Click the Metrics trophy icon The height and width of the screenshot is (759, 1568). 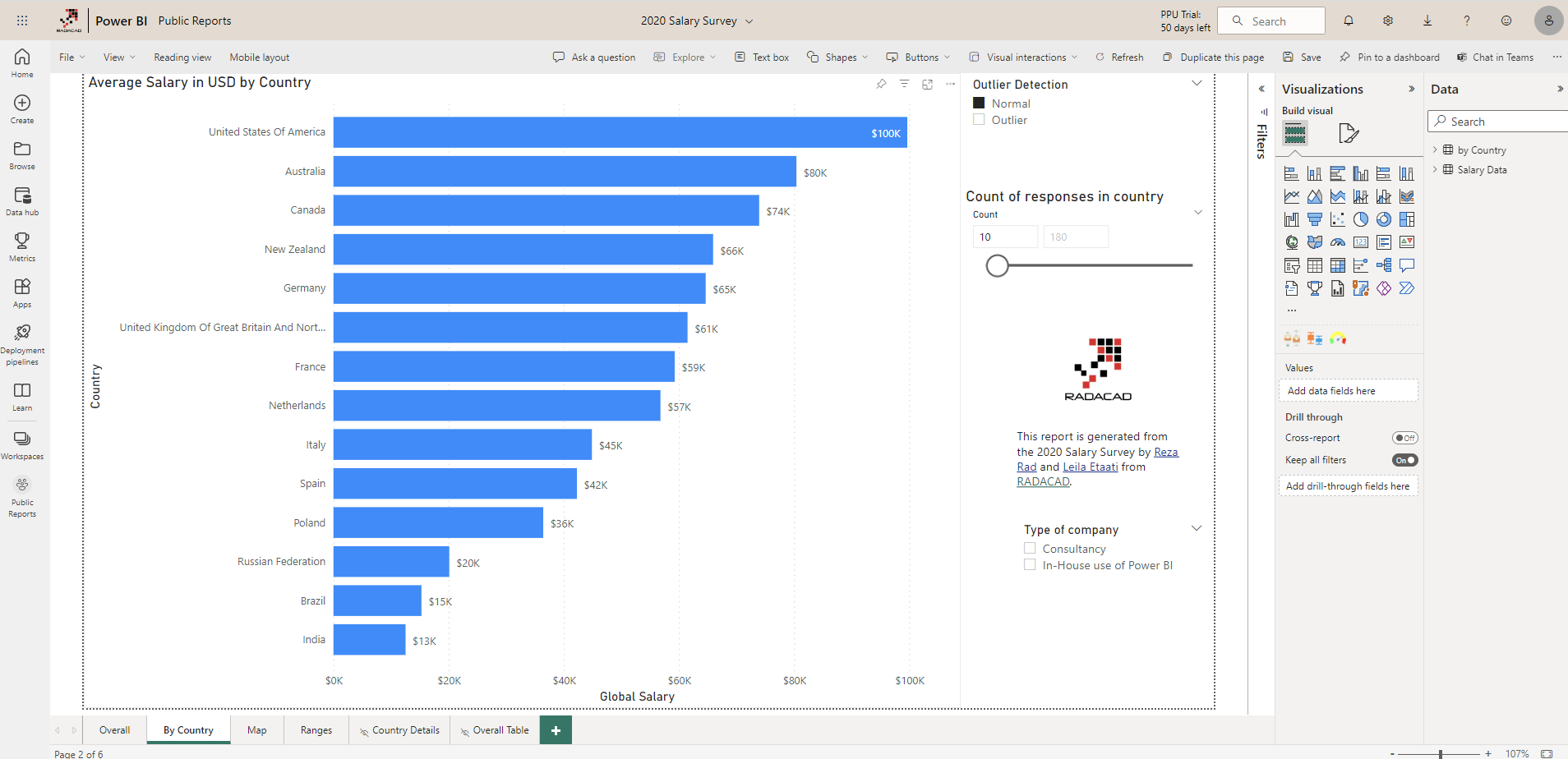(22, 246)
